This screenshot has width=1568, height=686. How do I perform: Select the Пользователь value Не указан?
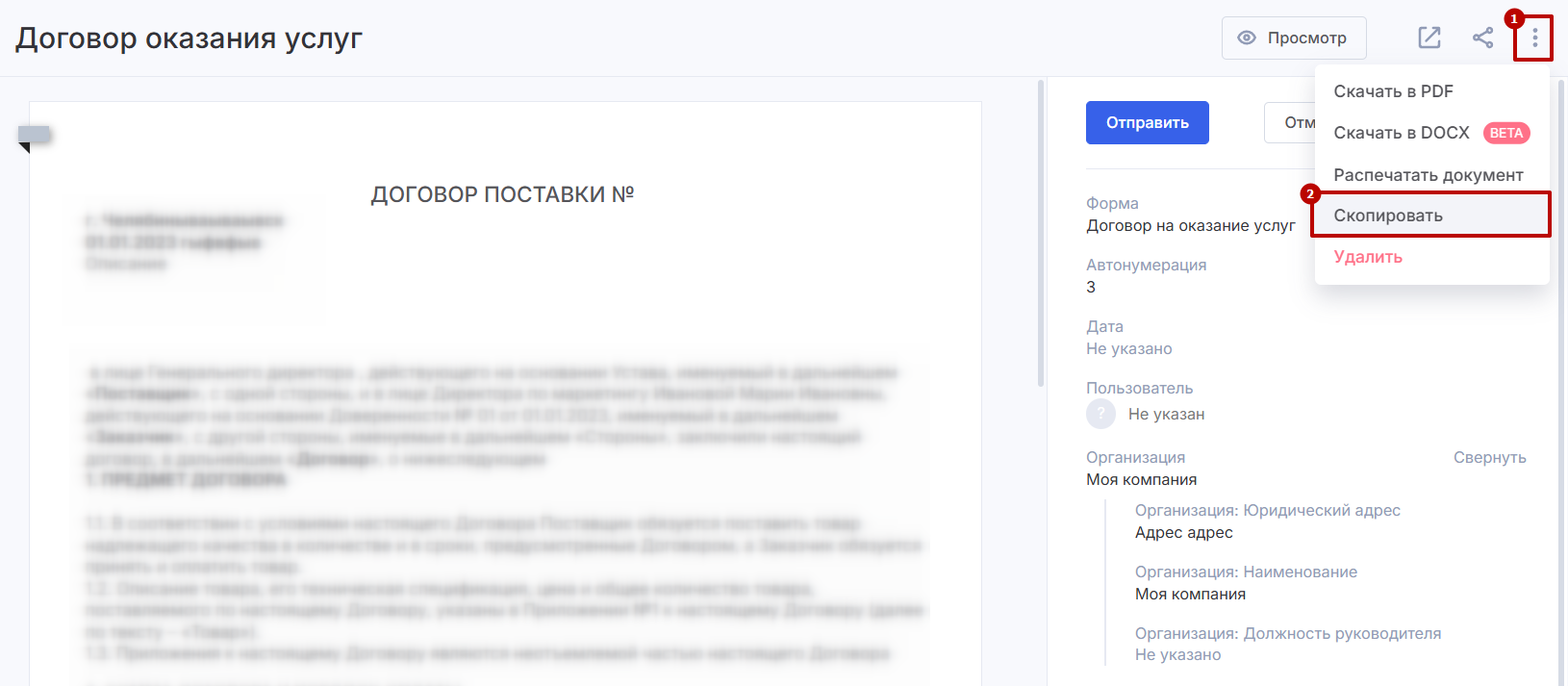click(x=1166, y=415)
